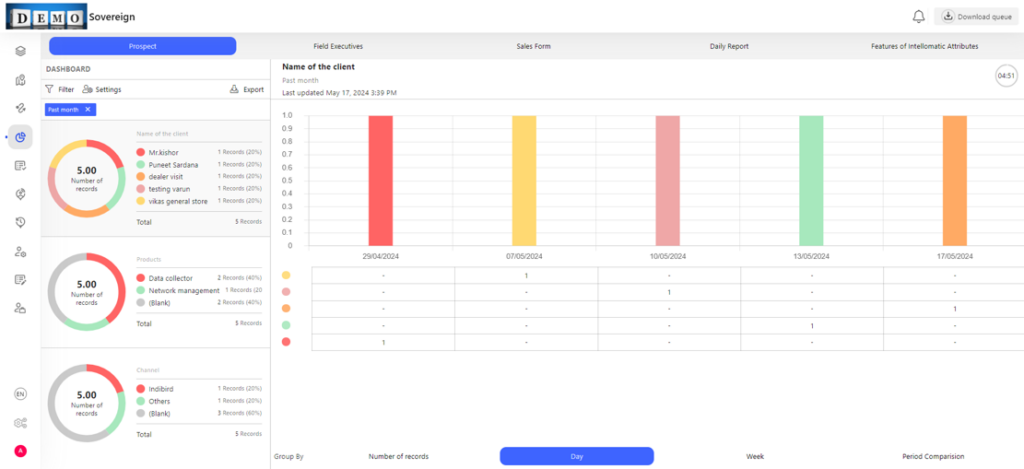Select Others channel legend entry
The width and height of the screenshot is (1024, 469).
coord(199,401)
